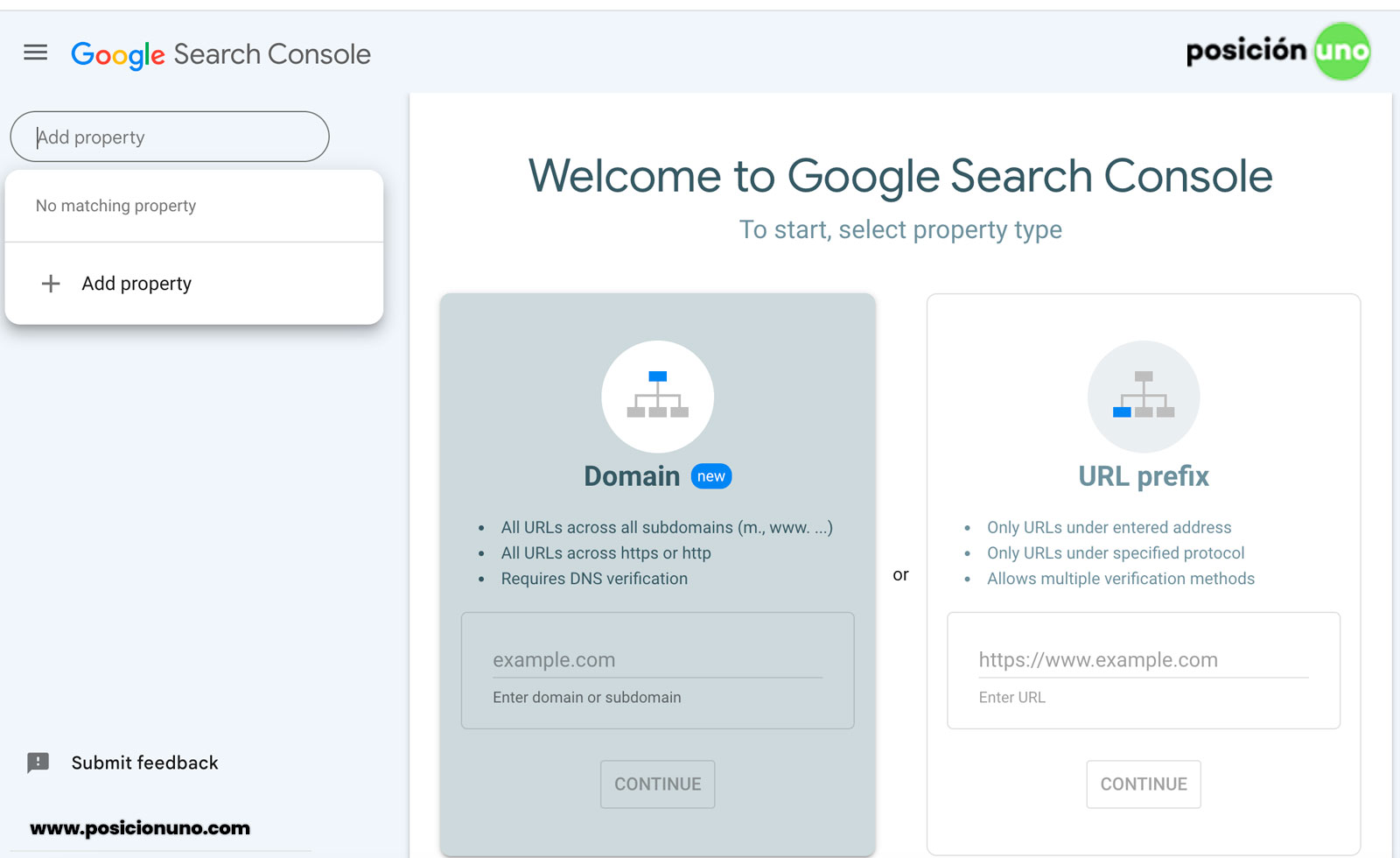Click the "Welcome to Google Search Console" title
This screenshot has height=858, width=1400.
coord(899,176)
